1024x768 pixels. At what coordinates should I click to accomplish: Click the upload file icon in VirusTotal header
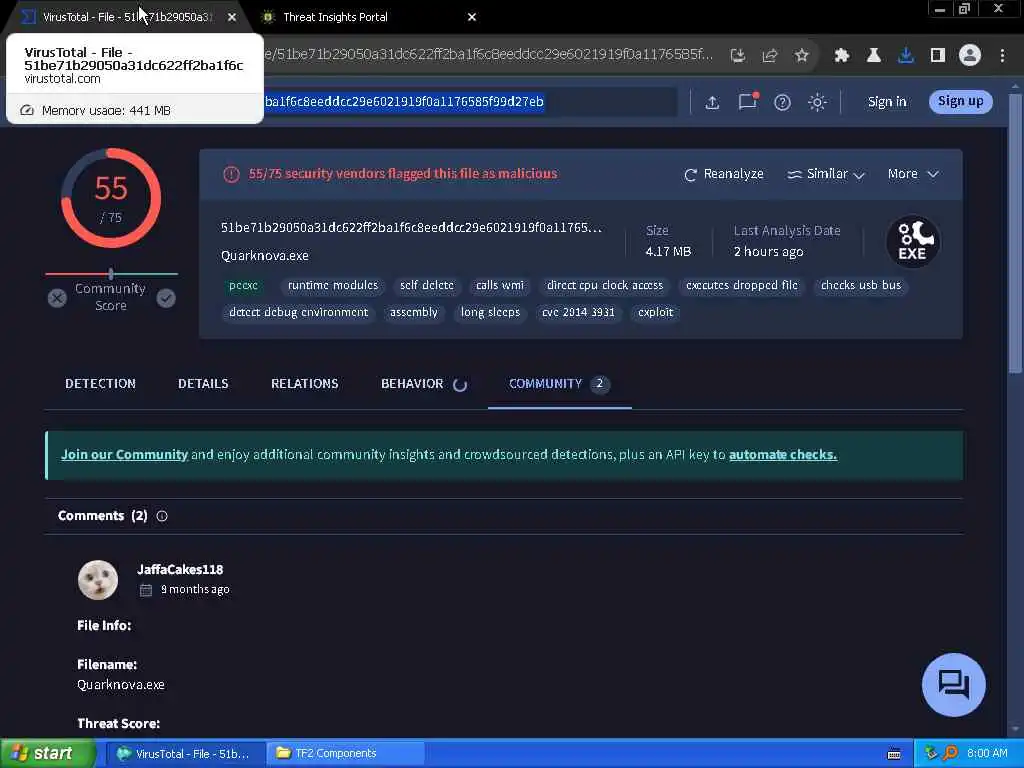tap(712, 102)
